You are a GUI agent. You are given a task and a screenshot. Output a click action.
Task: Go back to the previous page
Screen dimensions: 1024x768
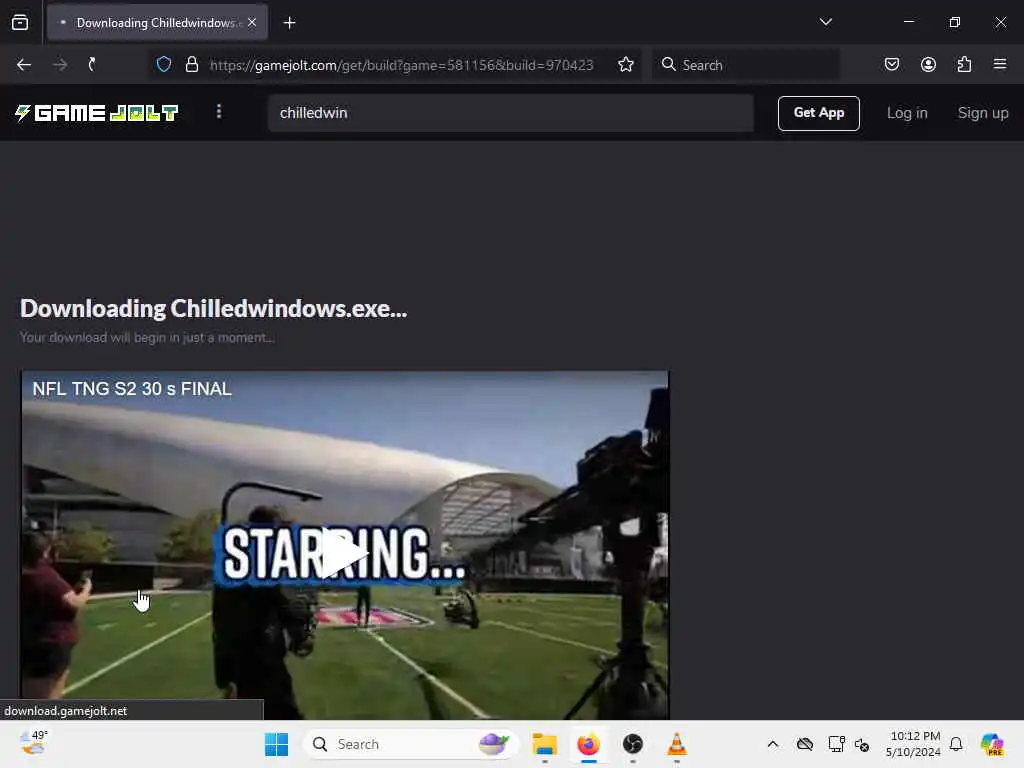24,65
